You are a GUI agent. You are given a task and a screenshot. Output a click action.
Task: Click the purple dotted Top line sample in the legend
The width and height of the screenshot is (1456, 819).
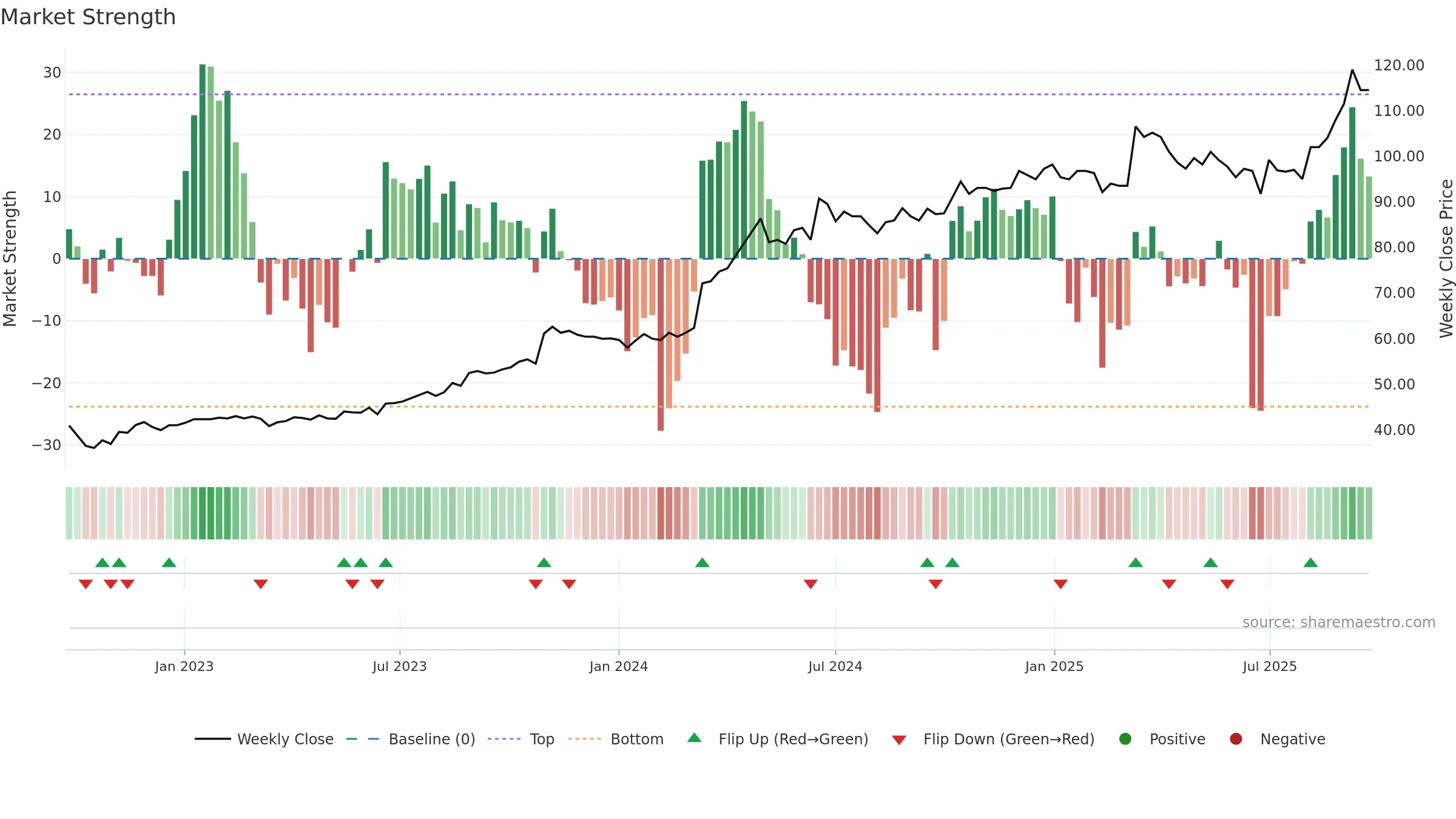coord(504,739)
